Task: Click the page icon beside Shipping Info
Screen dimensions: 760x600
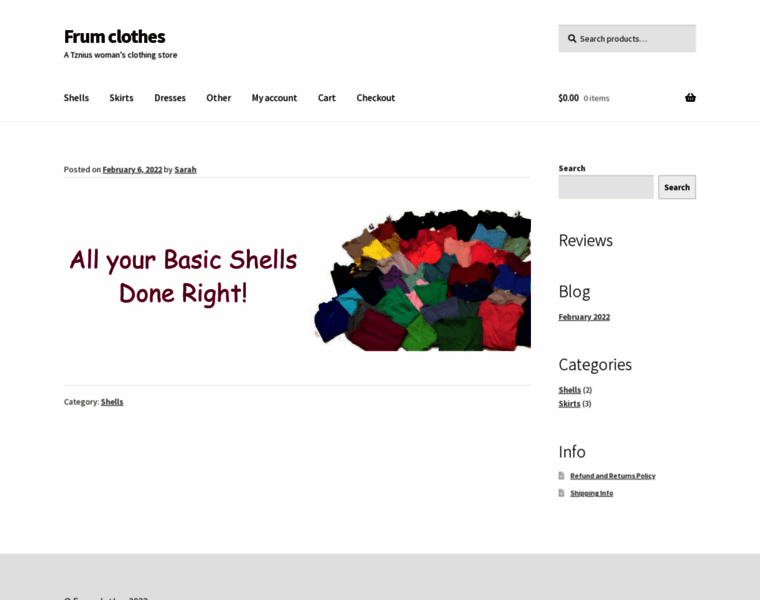Action: pyautogui.click(x=561, y=493)
